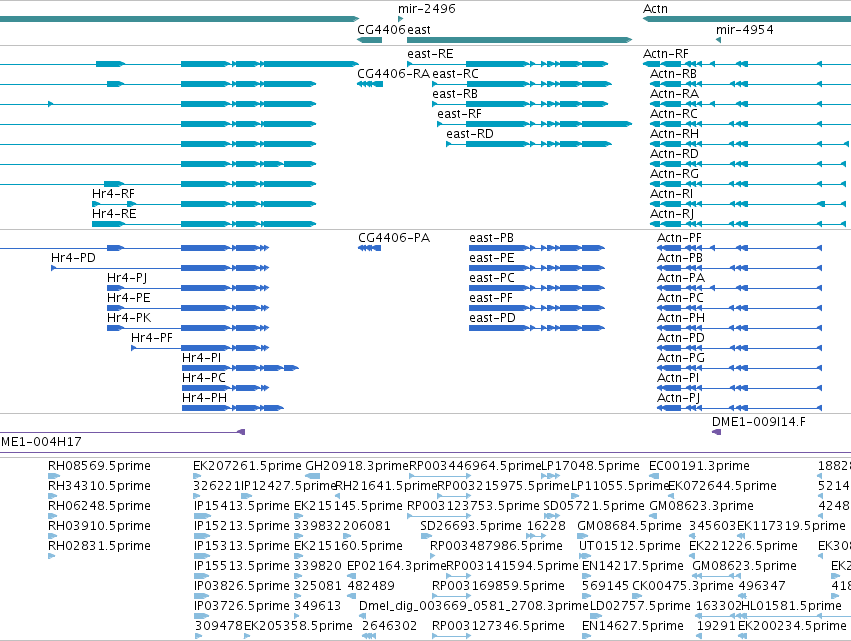
Task: Click the RH34310.5prime EST label
Action: tap(99, 486)
